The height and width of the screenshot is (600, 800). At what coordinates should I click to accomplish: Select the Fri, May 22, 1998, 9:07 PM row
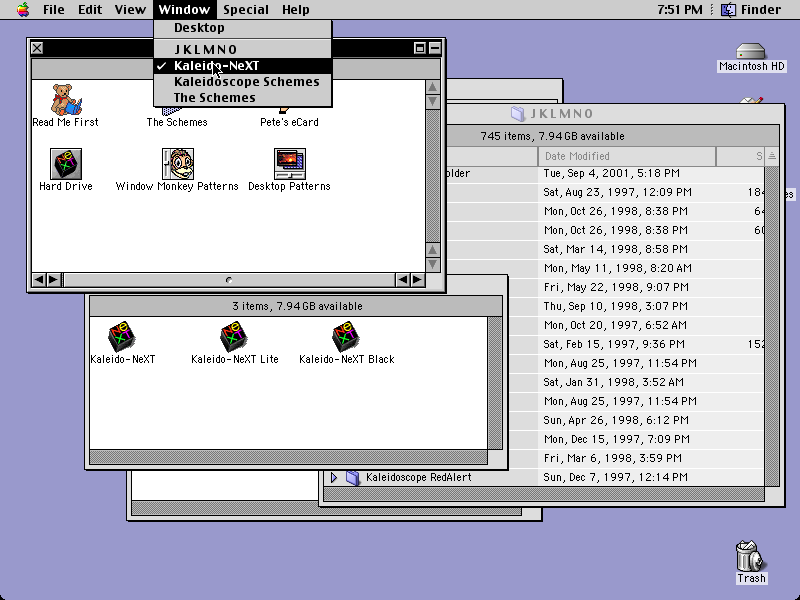tap(636, 287)
